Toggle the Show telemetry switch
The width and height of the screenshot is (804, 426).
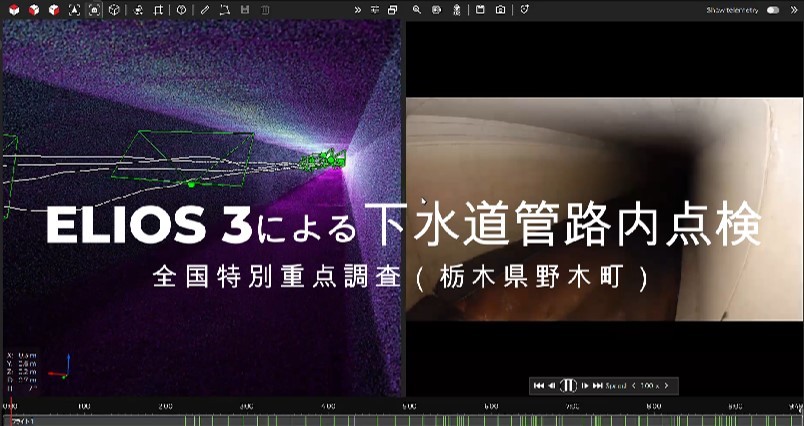tap(773, 10)
